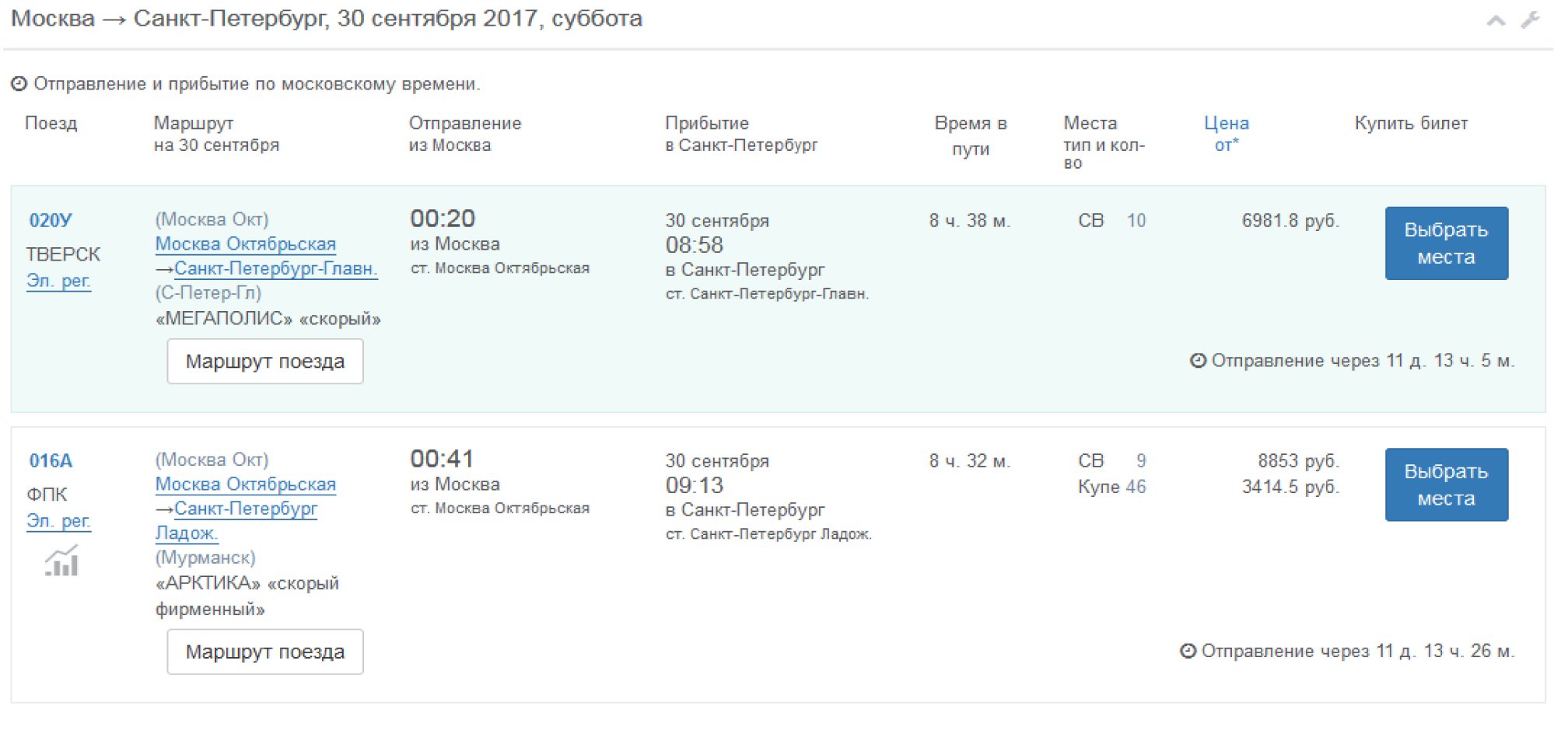Click Эл. рег. link under ФПК
This screenshot has height=738, width=1568.
tap(58, 521)
